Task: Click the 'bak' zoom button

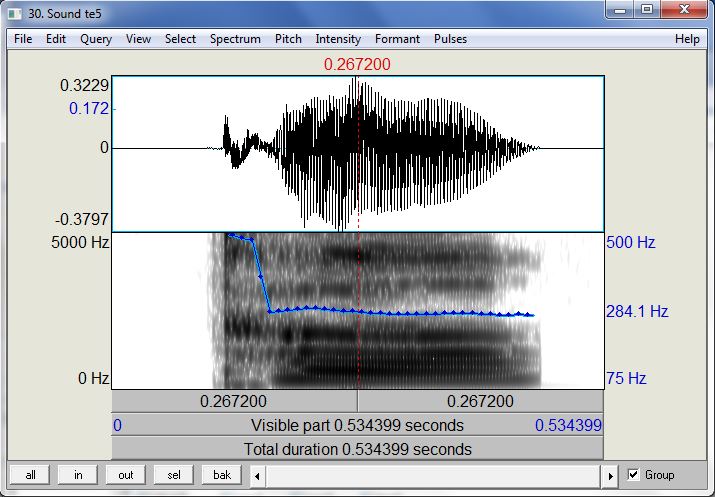Action: 222,475
